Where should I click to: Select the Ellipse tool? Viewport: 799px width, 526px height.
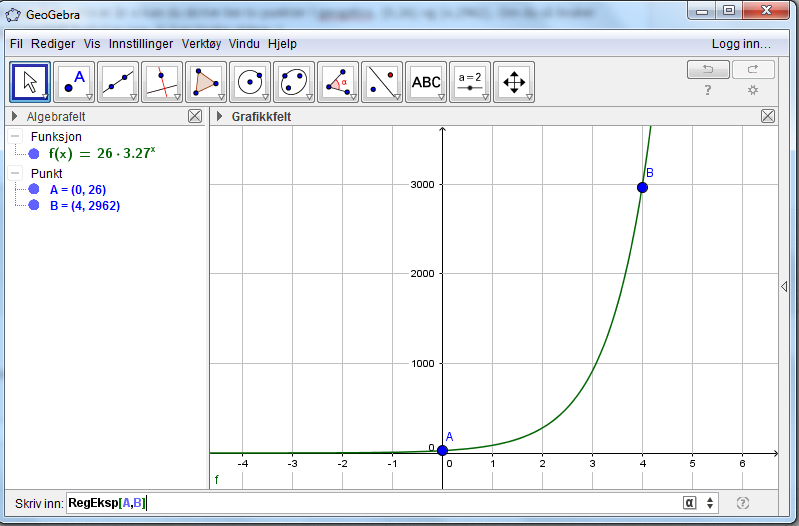[x=294, y=82]
